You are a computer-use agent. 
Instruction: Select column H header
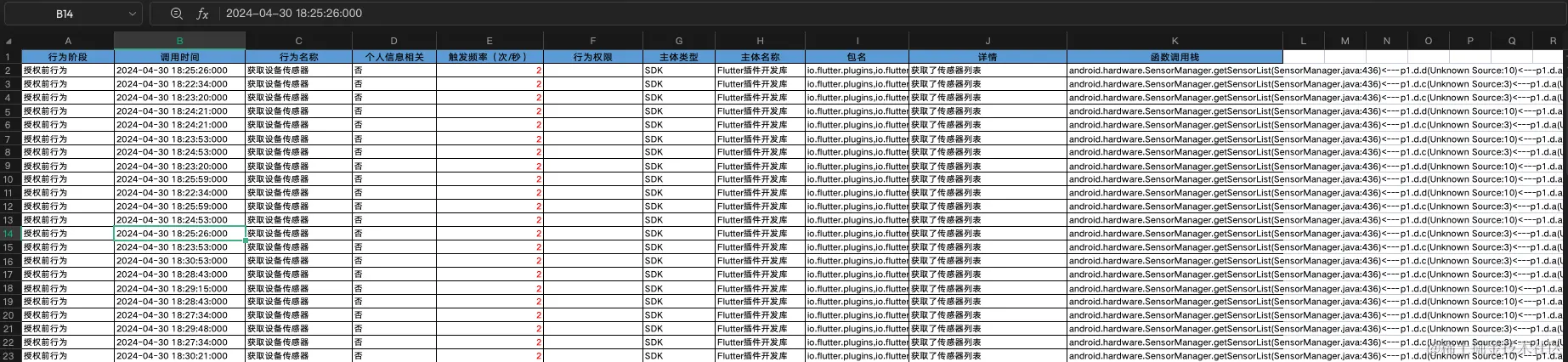(x=760, y=41)
